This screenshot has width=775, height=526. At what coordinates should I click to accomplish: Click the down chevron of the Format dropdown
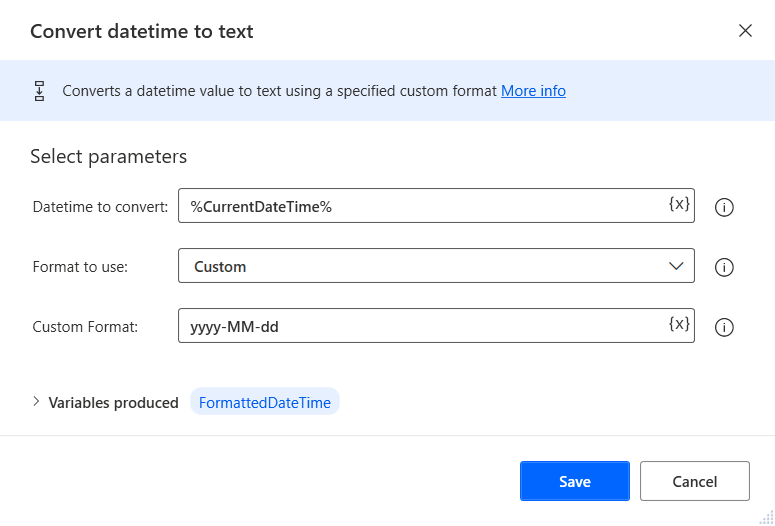coord(675,266)
